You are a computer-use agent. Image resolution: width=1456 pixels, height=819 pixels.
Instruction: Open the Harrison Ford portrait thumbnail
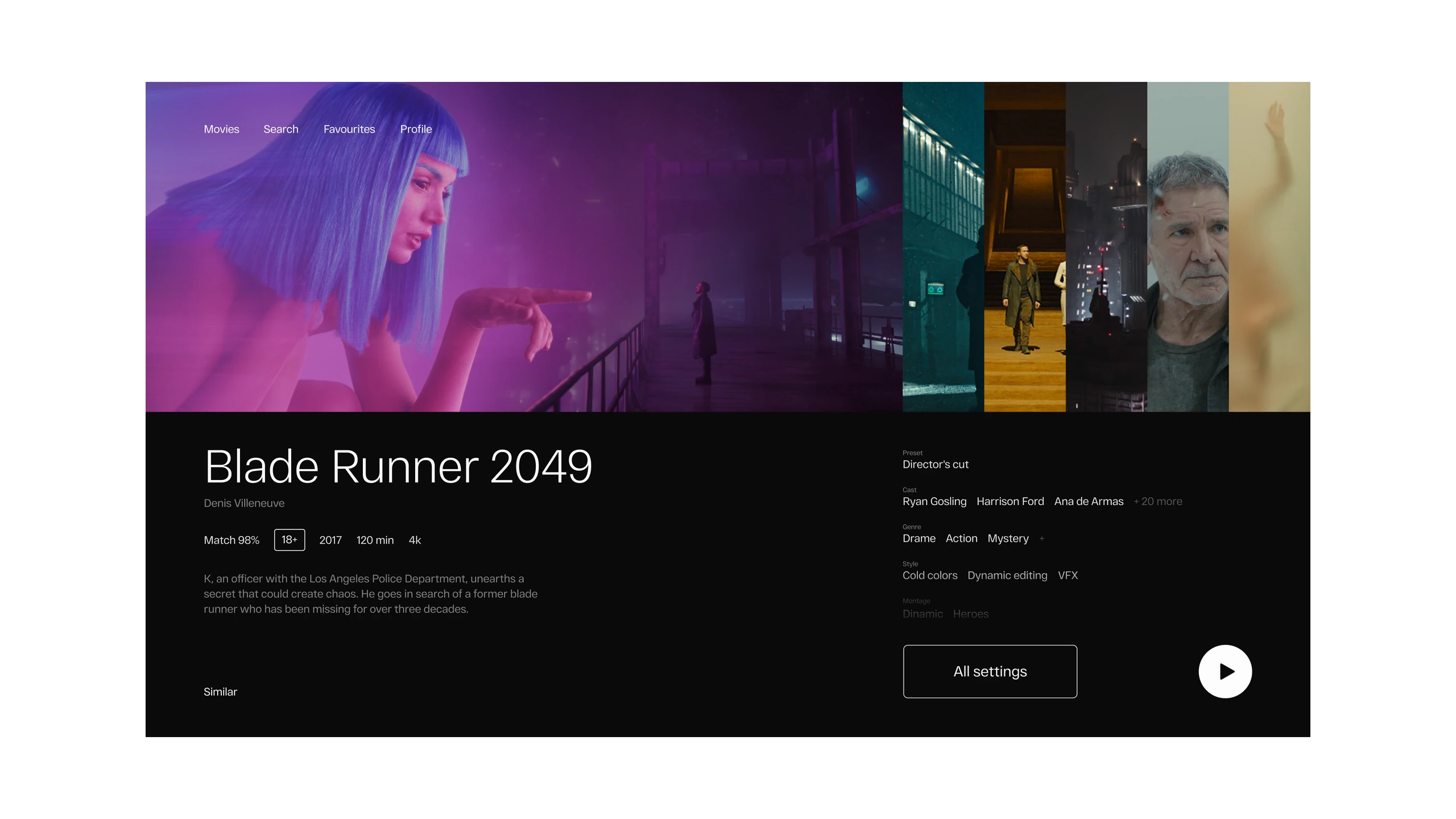tap(1188, 247)
